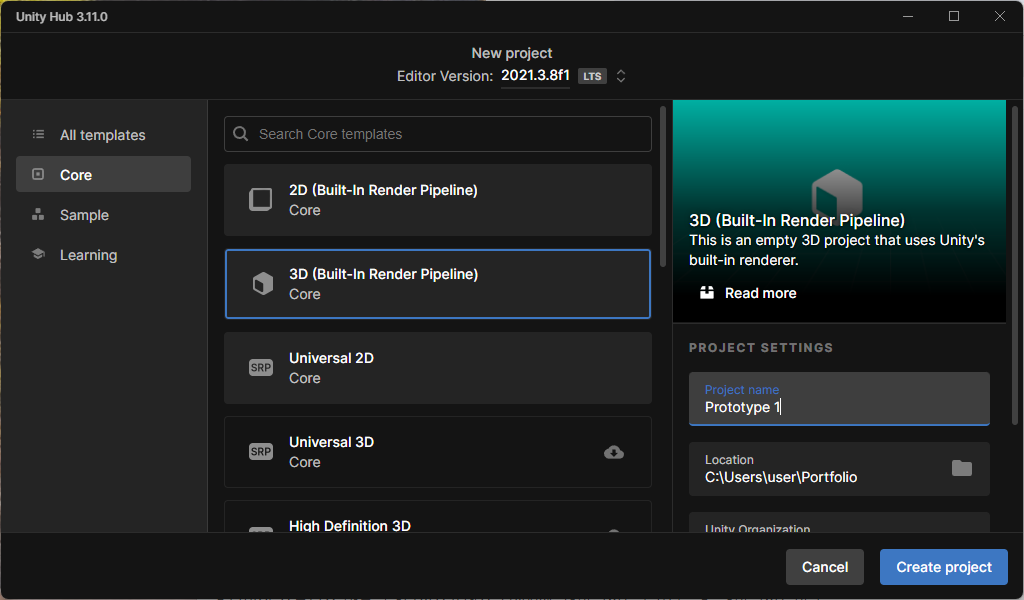1024x600 pixels.
Task: Select Universal 3D template
Action: tap(438, 452)
